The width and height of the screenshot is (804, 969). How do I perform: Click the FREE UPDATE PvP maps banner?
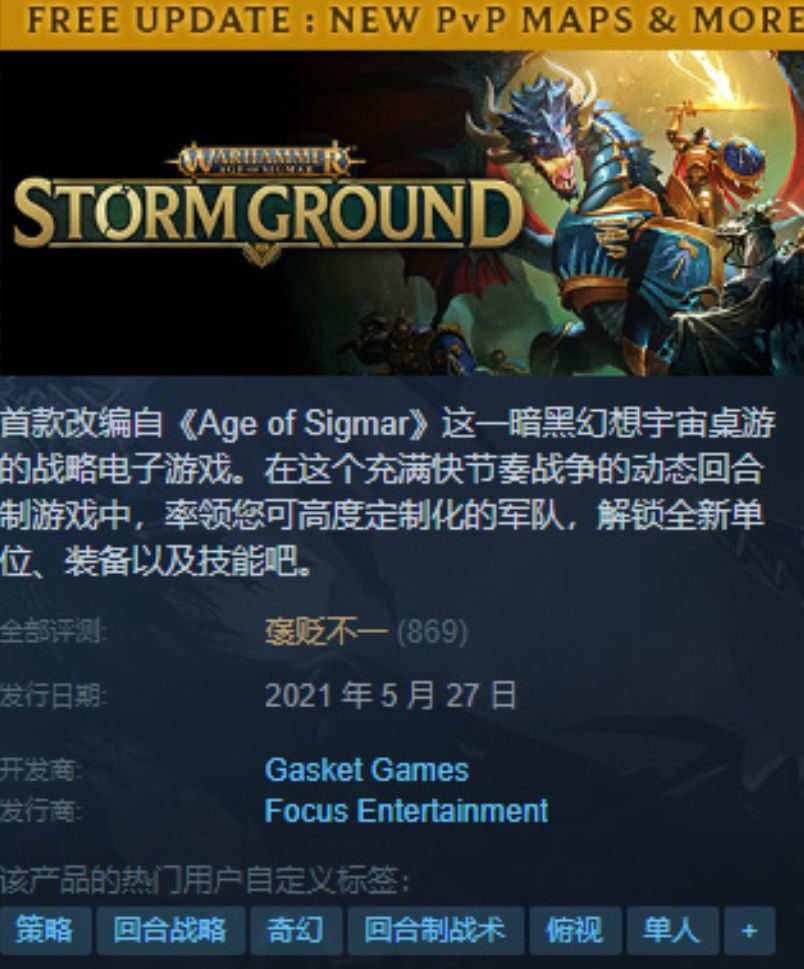click(x=402, y=23)
